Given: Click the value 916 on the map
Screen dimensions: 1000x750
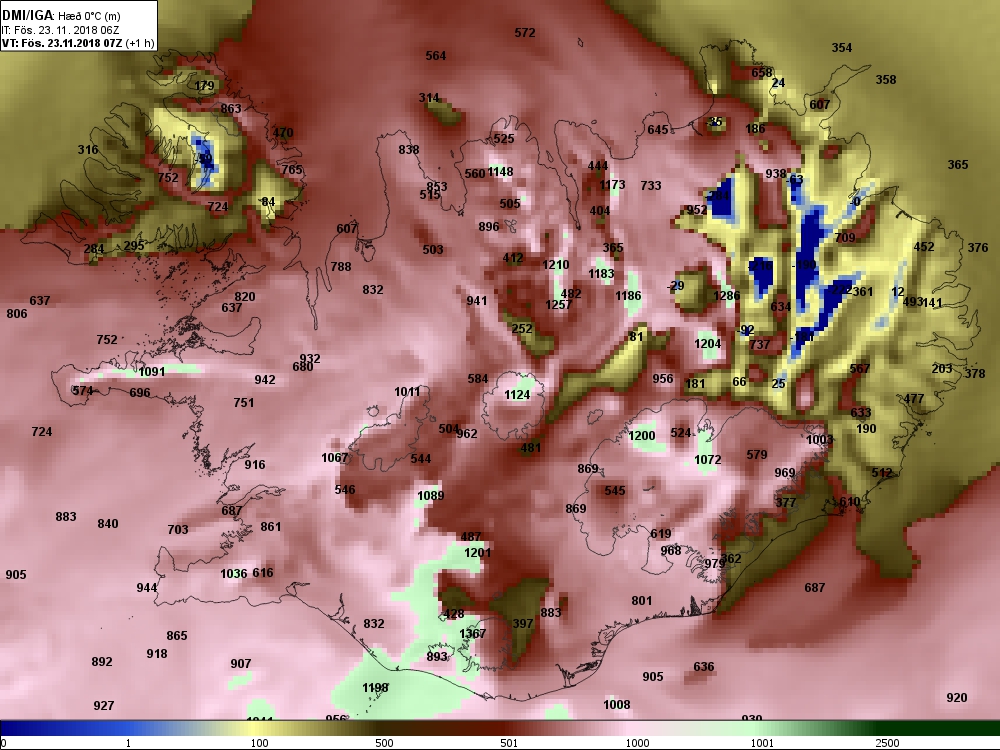Looking at the screenshot, I should [x=254, y=465].
